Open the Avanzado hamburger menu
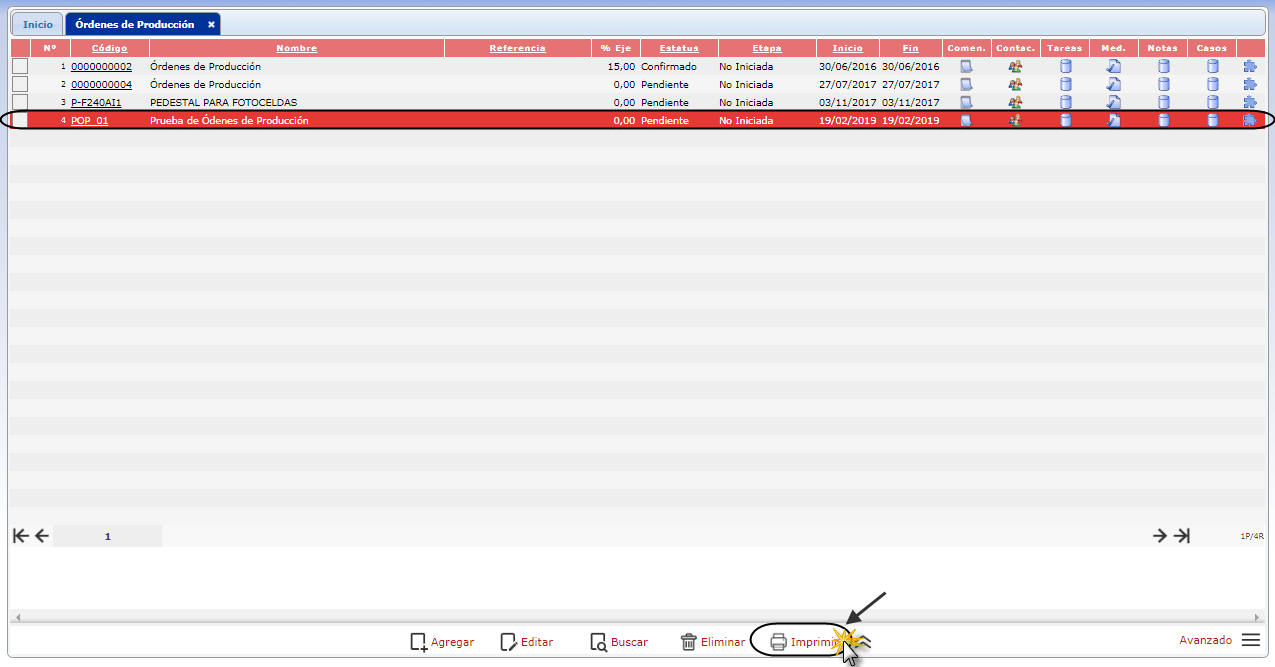The height and width of the screenshot is (667, 1275). (1251, 640)
